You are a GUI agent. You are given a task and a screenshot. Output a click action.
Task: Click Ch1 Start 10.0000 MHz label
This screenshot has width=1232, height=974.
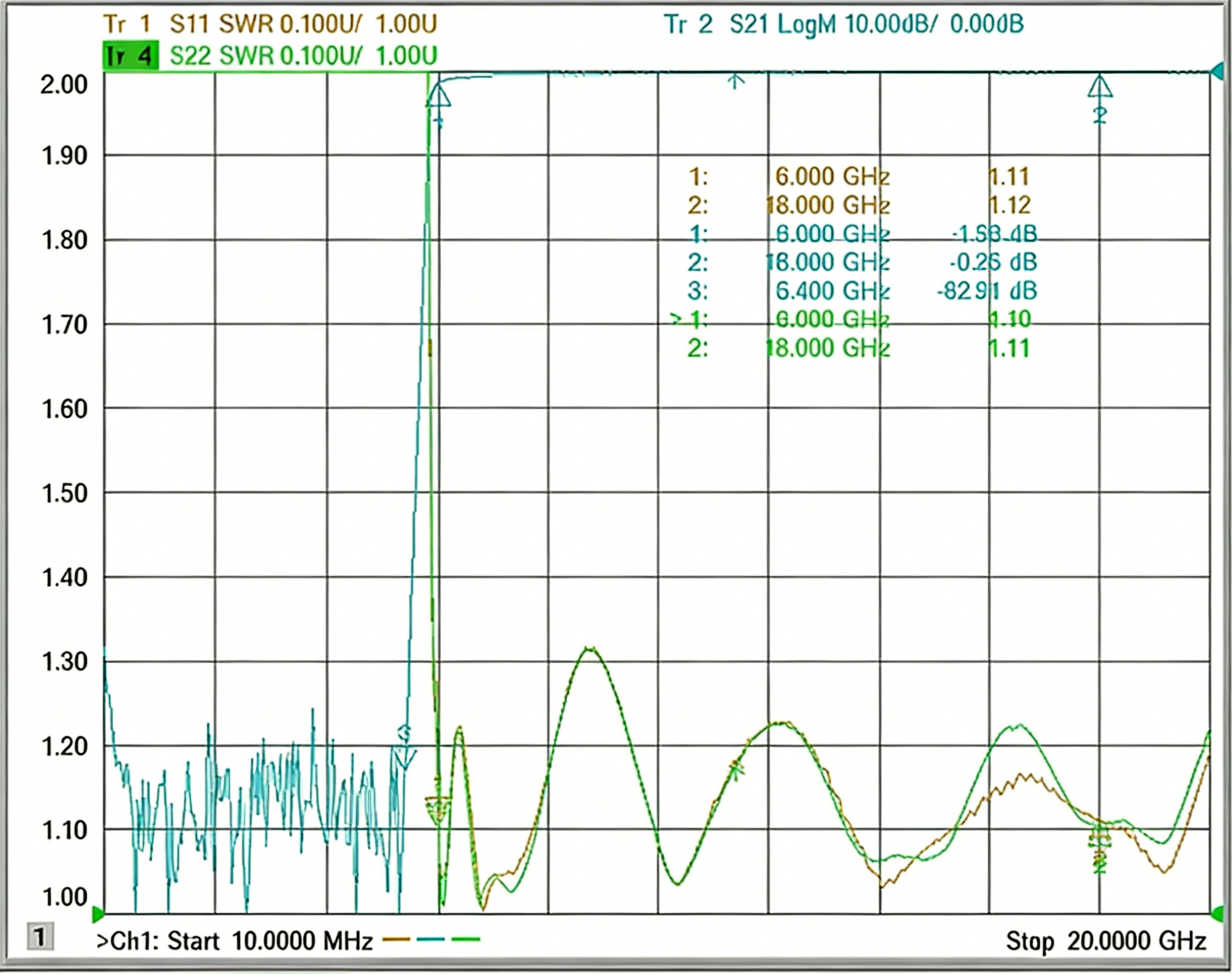[235, 941]
